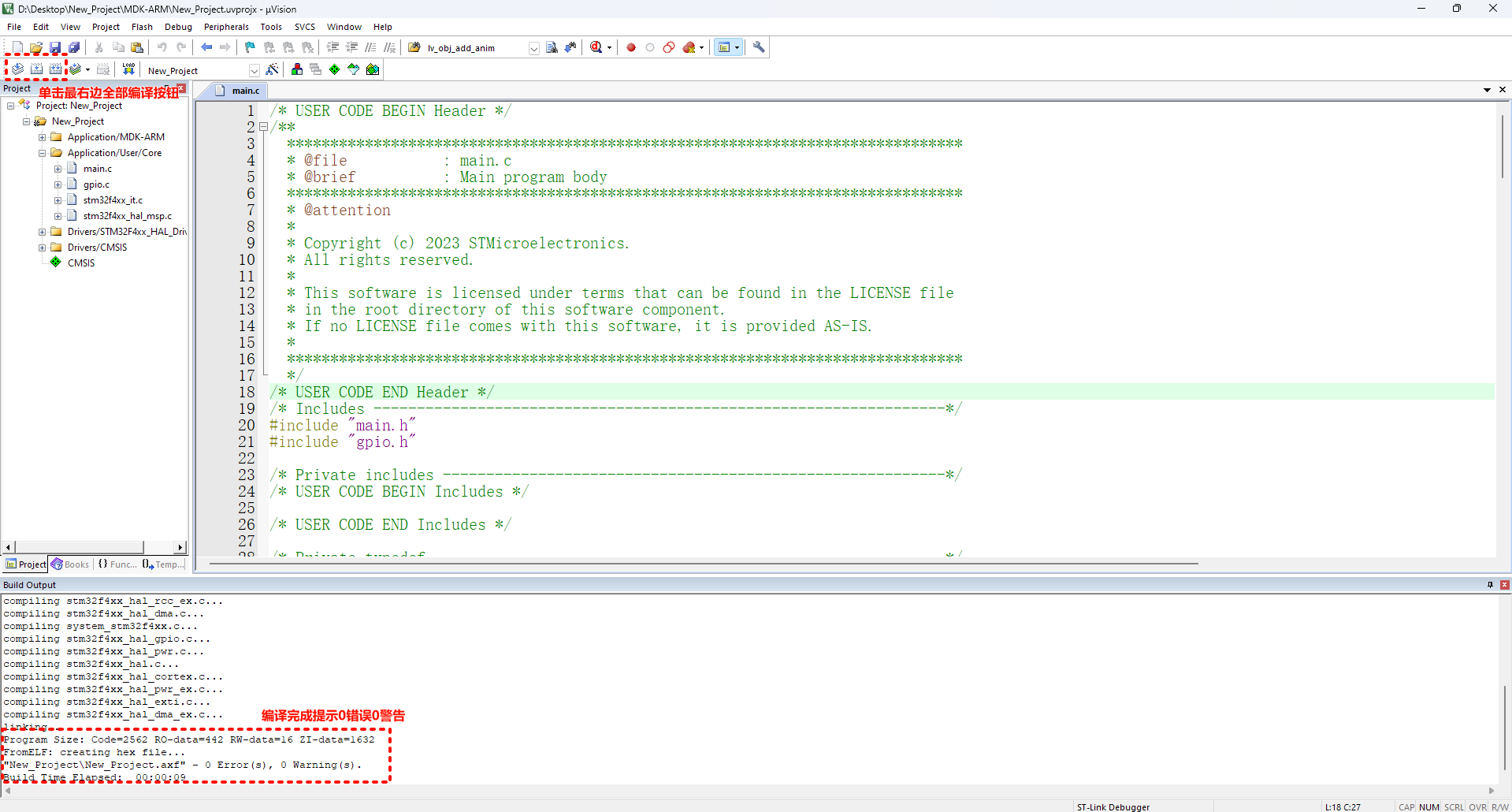Image resolution: width=1512 pixels, height=812 pixels.
Task: Select the CMSIS component item
Action: [x=81, y=263]
